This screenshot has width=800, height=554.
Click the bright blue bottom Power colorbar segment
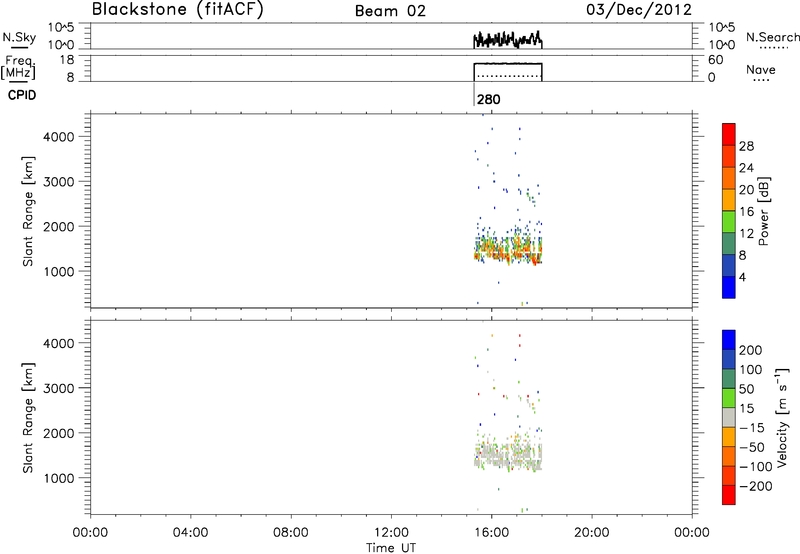(x=729, y=287)
